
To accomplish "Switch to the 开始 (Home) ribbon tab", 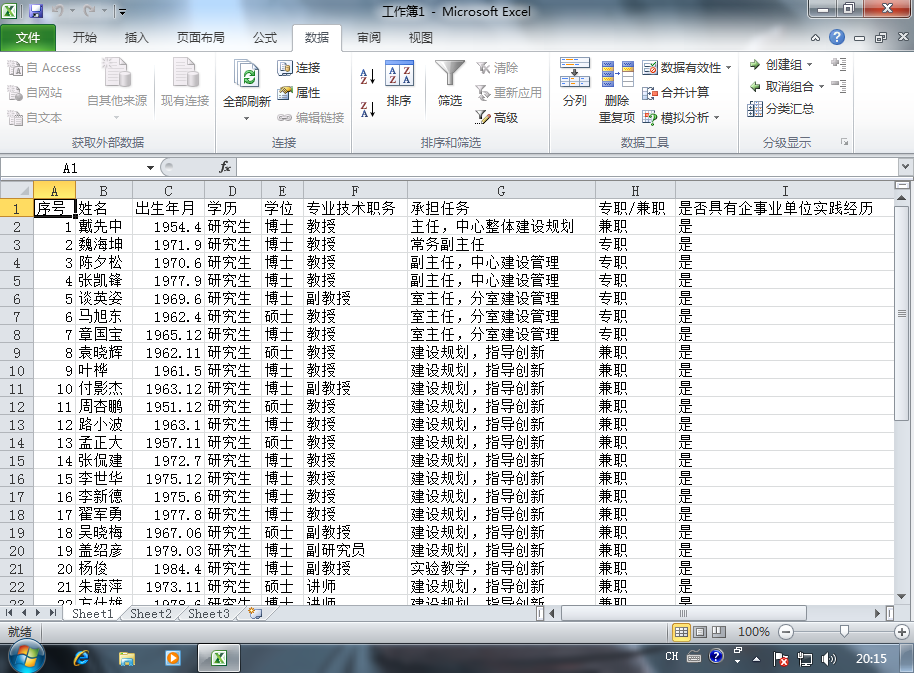I will pos(85,38).
